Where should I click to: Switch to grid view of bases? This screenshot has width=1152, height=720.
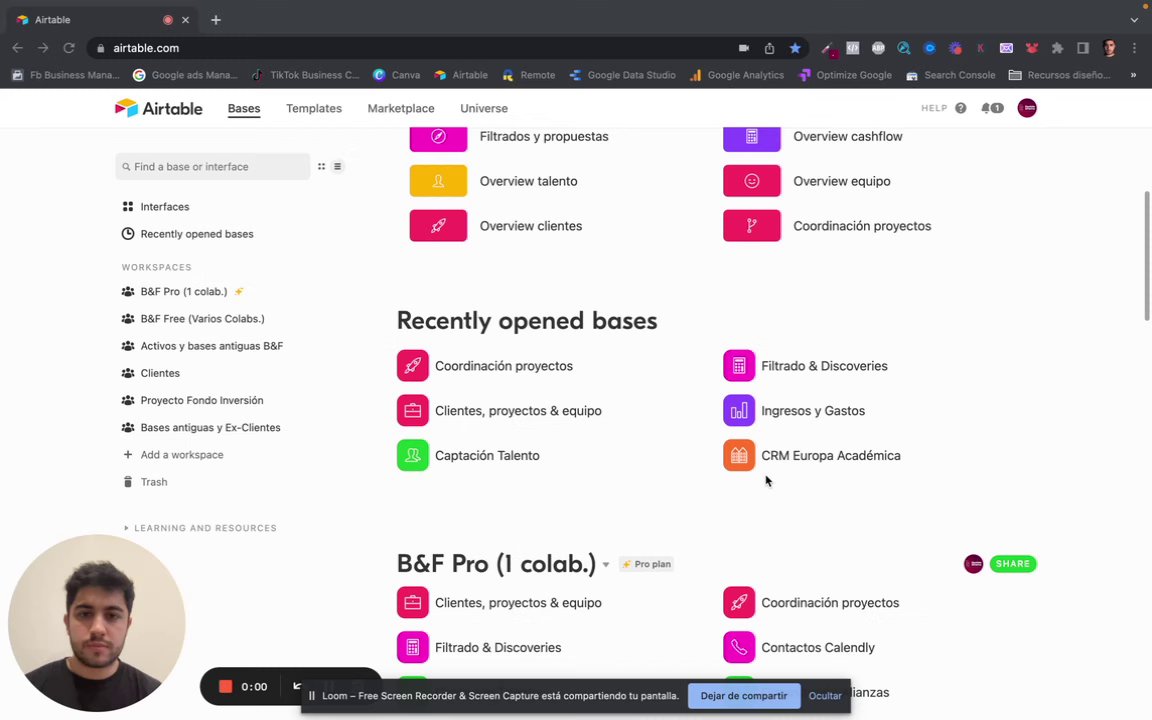[x=321, y=167]
